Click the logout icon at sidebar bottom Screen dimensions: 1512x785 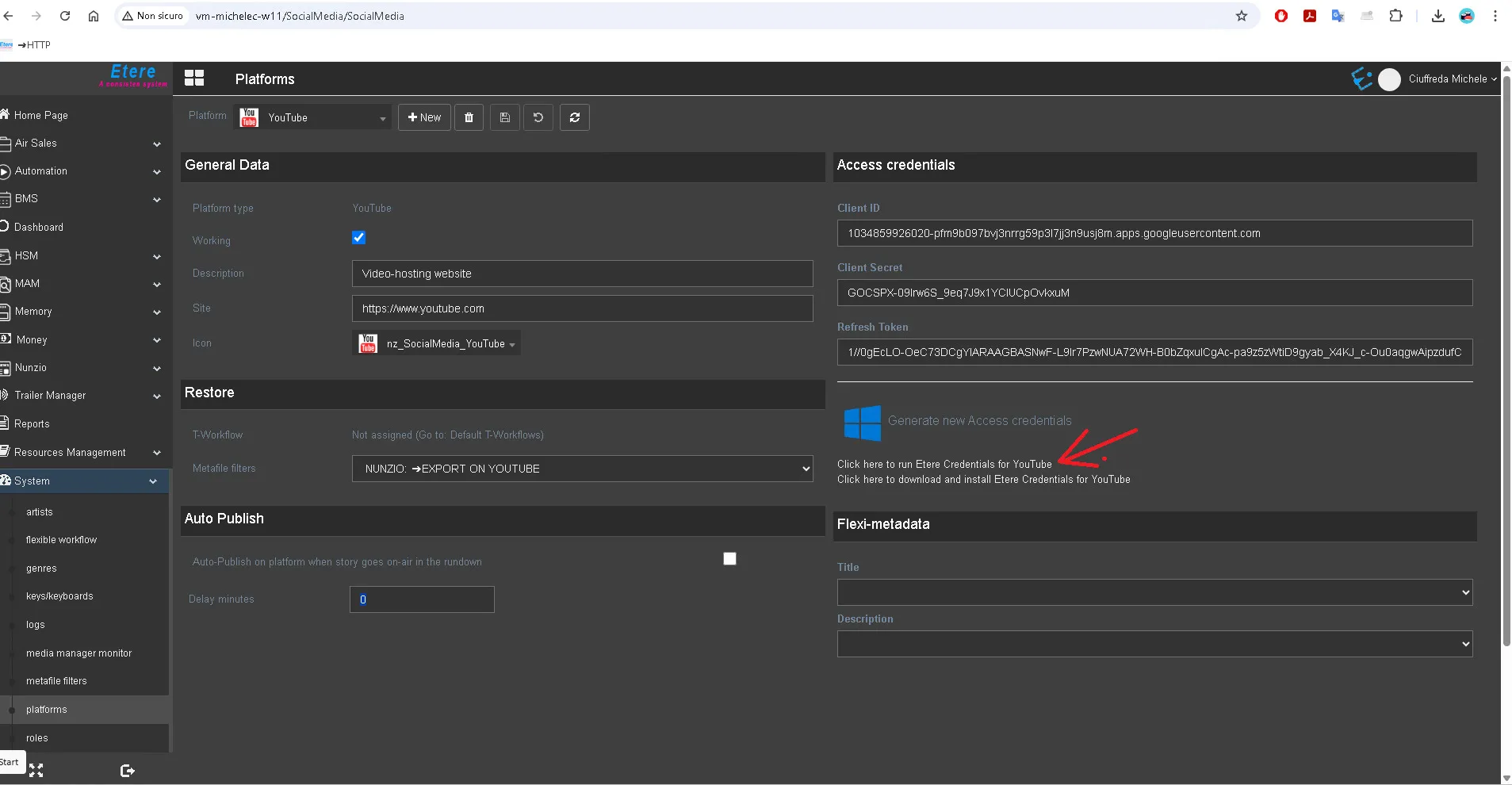(127, 771)
